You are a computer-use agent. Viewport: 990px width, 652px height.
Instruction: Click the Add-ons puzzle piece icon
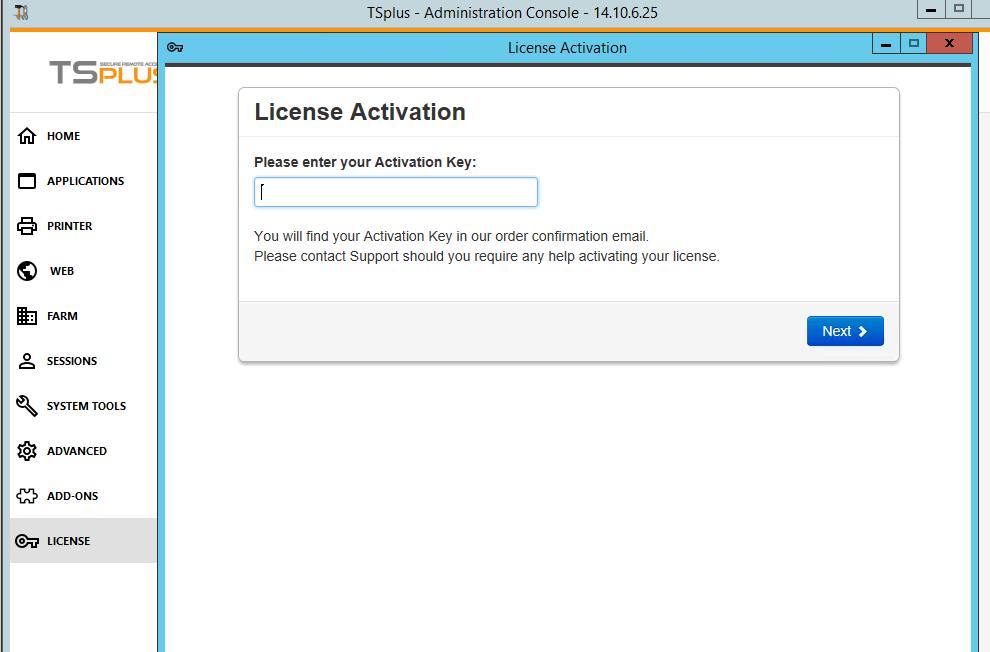[27, 496]
